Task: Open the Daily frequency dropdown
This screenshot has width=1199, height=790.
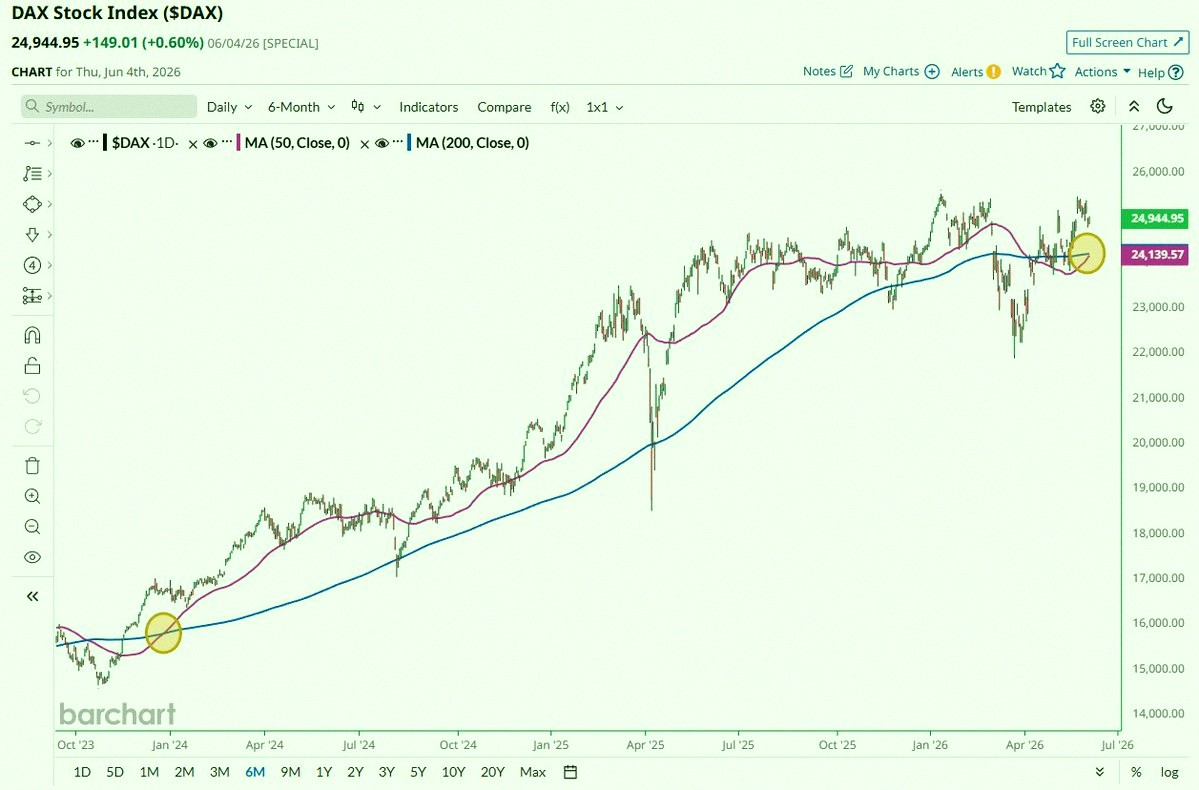Action: point(229,107)
